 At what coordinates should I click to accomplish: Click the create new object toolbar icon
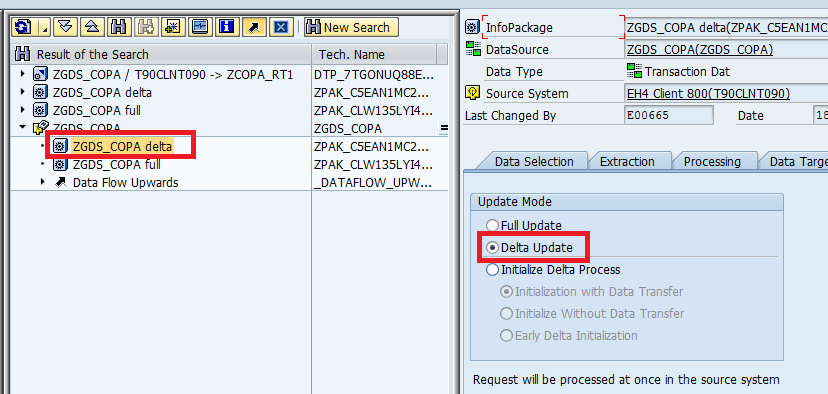point(173,27)
